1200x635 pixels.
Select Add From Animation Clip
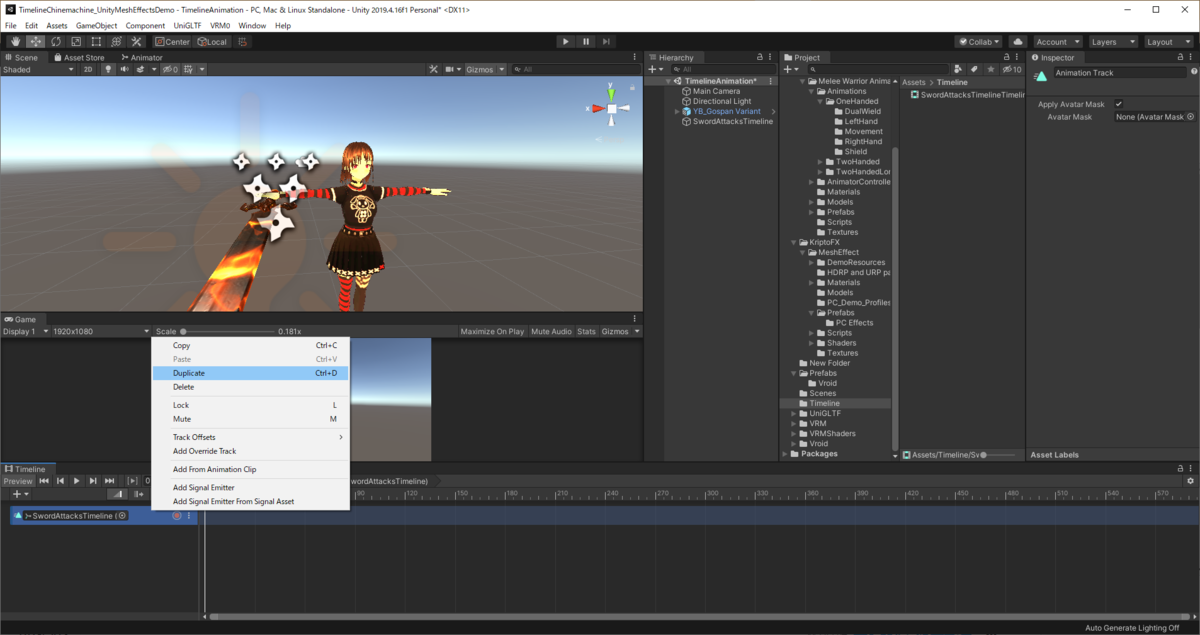click(250, 469)
